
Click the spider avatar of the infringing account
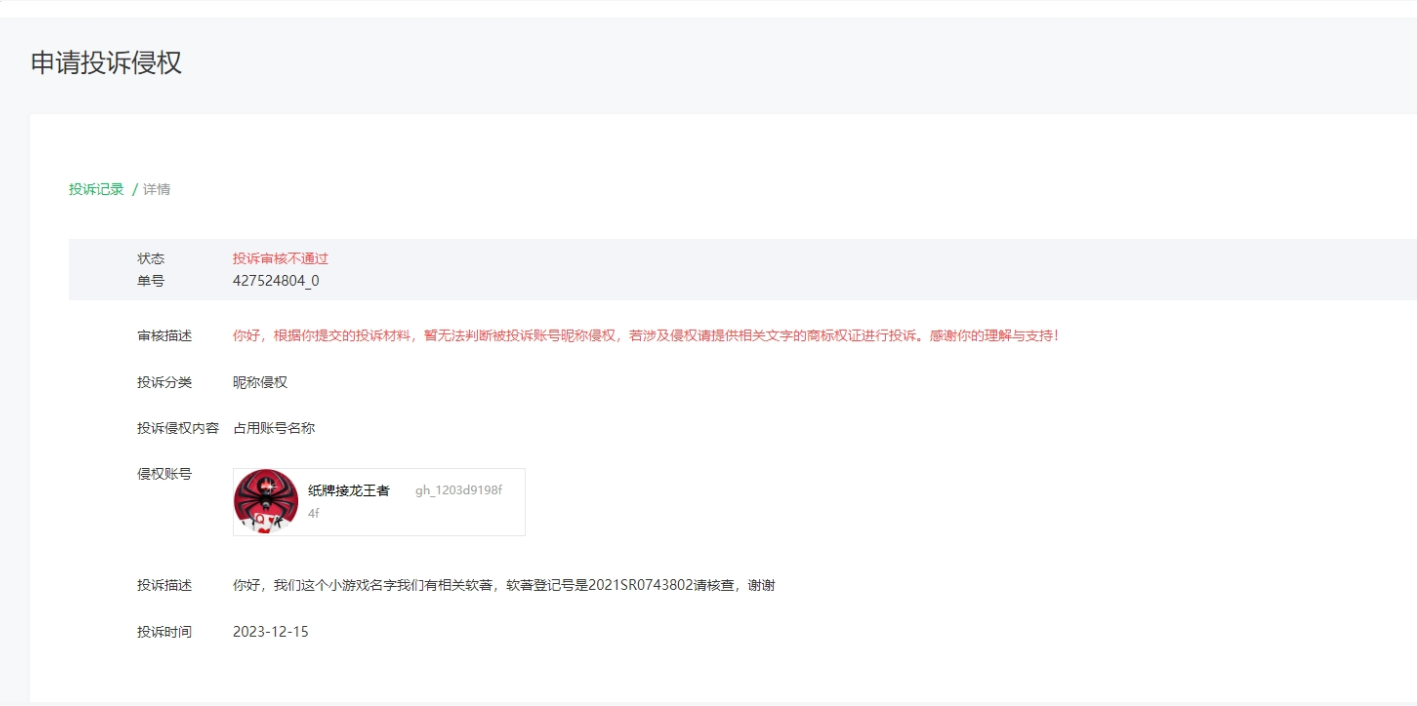pyautogui.click(x=266, y=501)
